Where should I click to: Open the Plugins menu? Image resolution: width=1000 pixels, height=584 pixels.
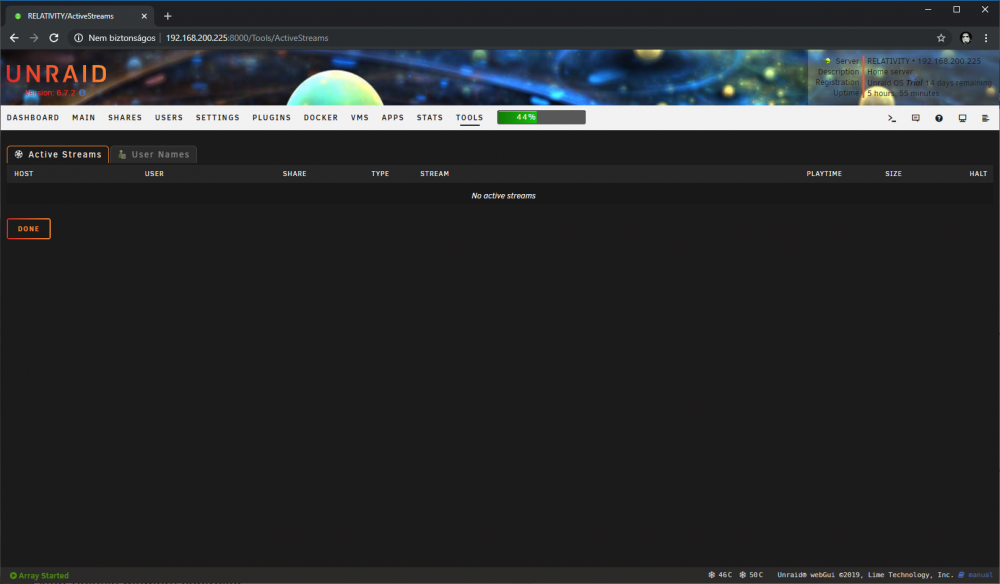point(272,118)
